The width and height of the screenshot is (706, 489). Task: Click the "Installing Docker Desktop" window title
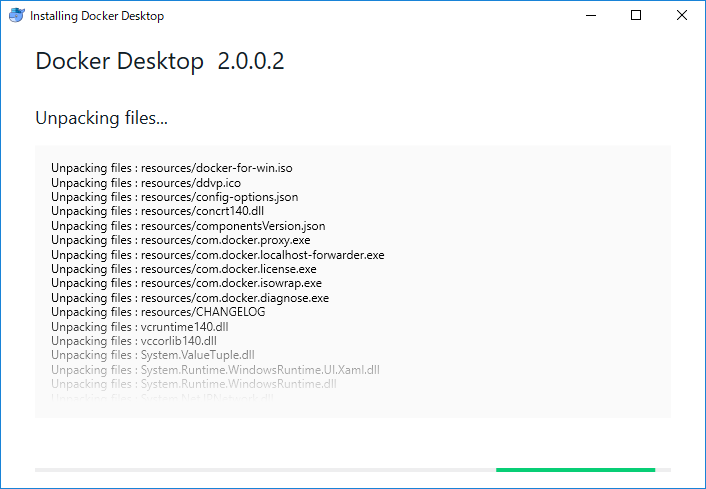(97, 16)
